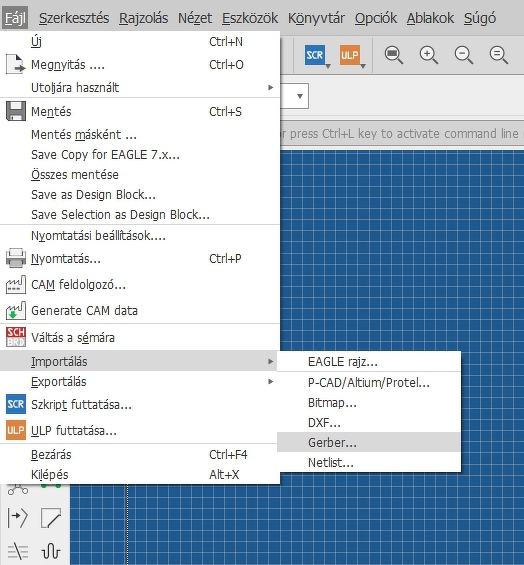This screenshot has width=524, height=565.
Task: Choose Új from the file menu
Action: 140,42
